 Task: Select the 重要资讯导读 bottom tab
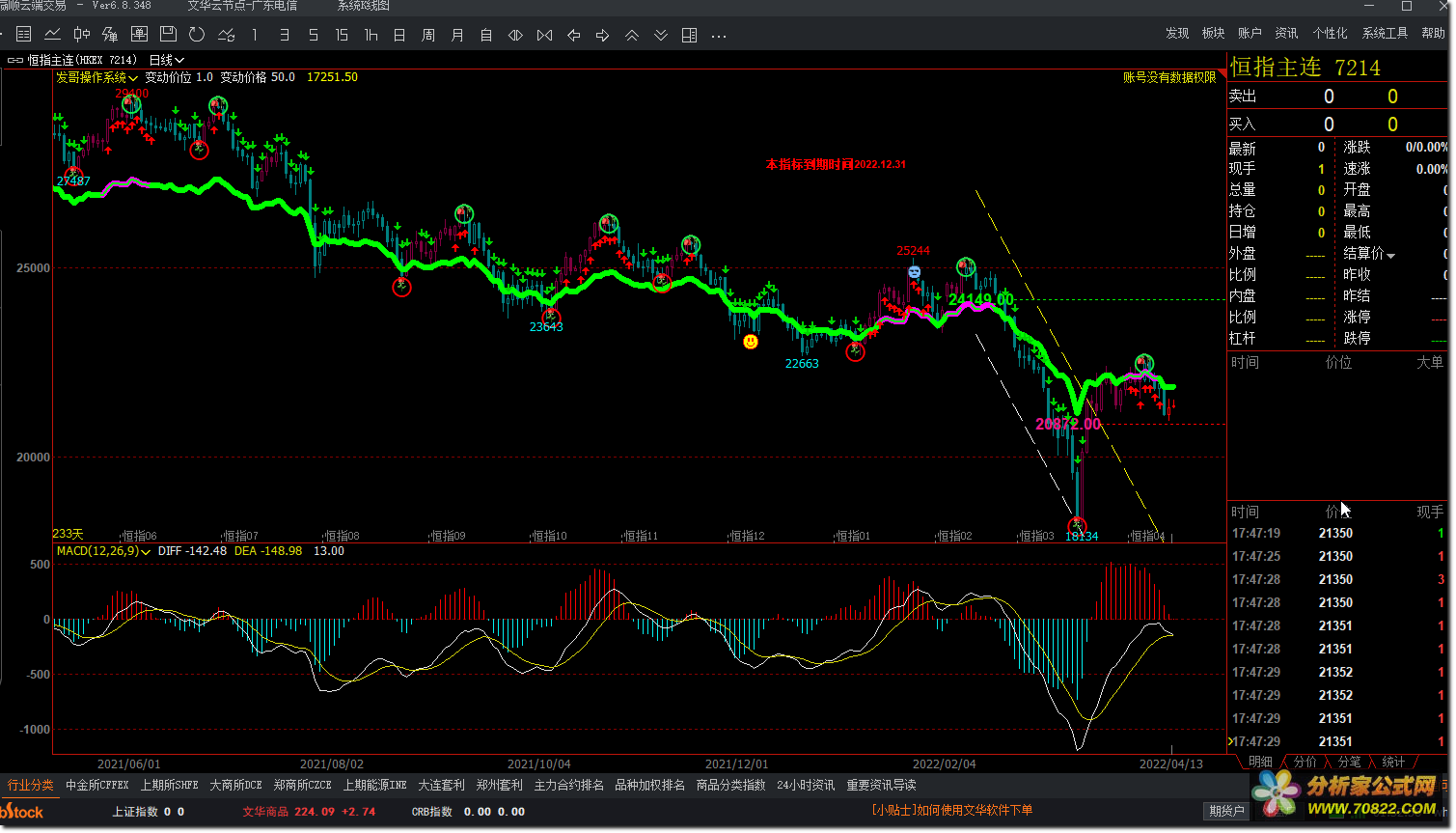pos(881,786)
